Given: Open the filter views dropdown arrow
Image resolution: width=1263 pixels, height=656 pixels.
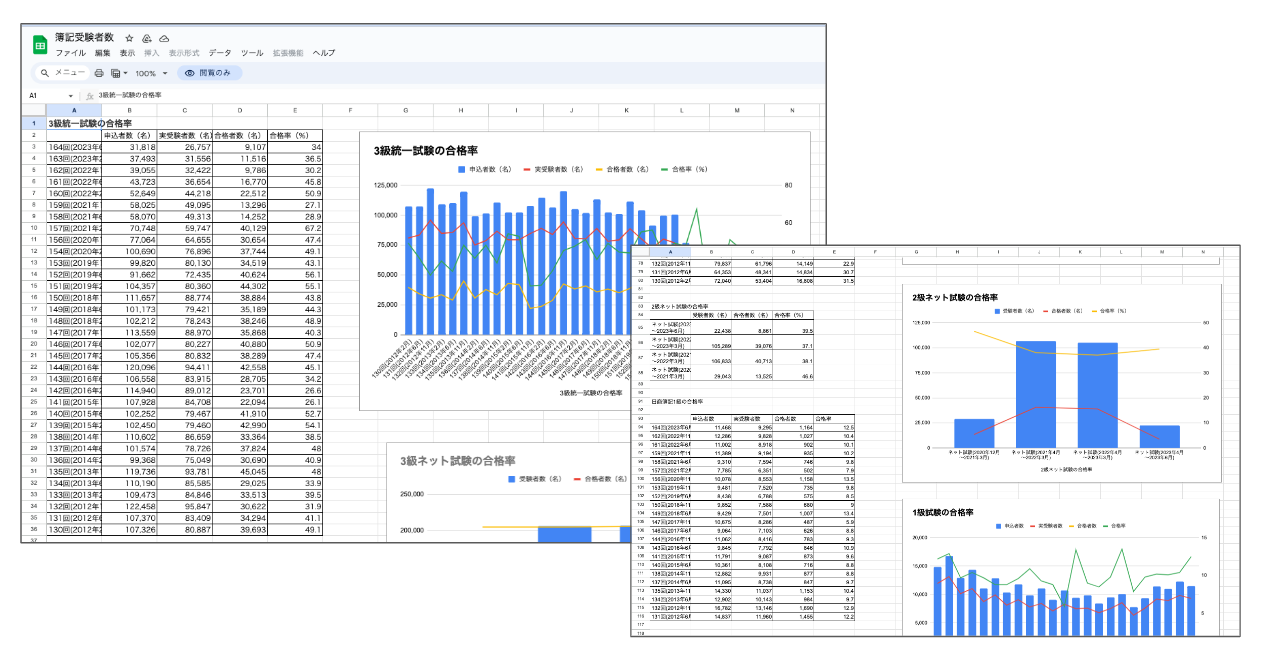Looking at the screenshot, I should (x=125, y=73).
